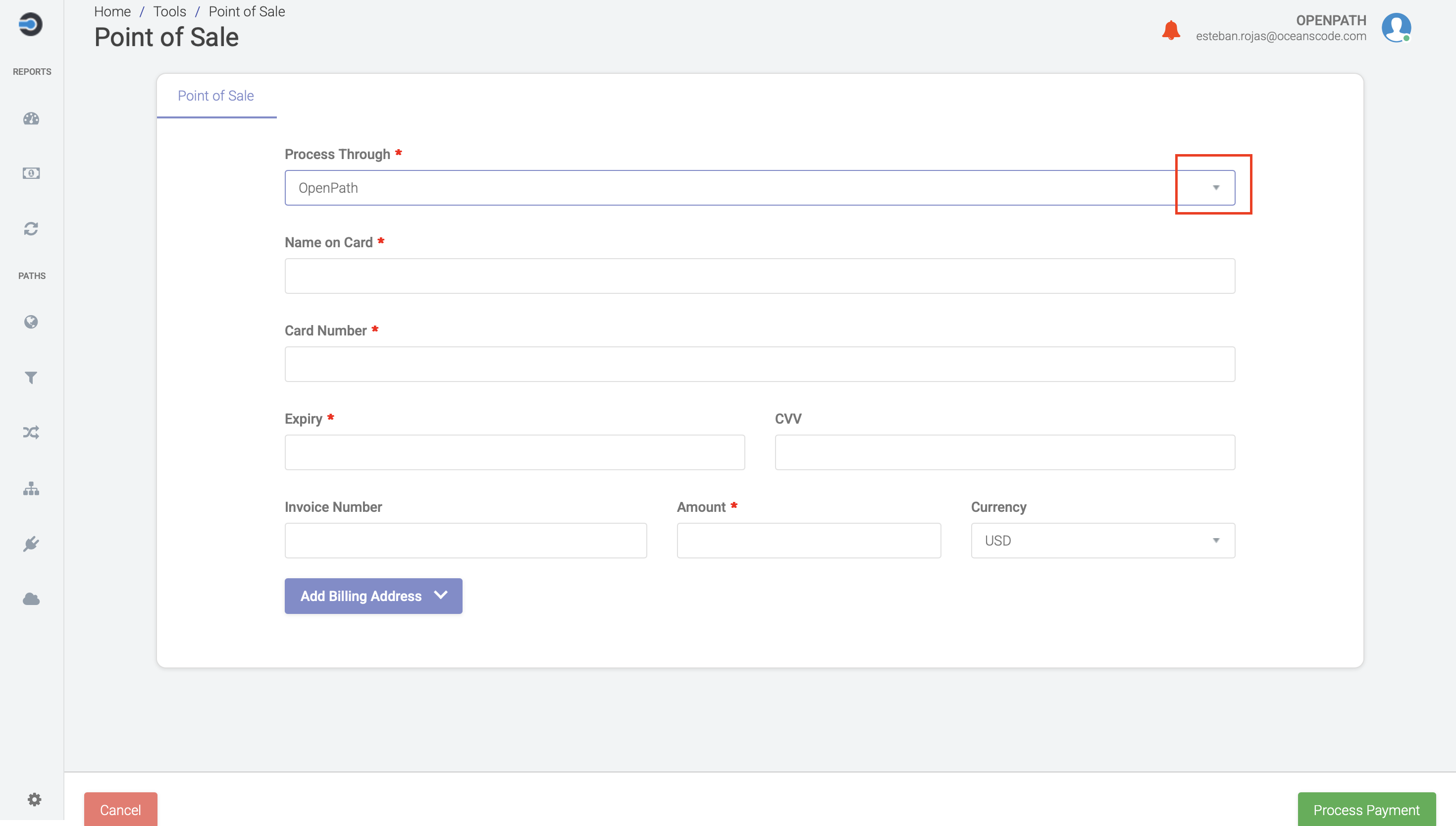Click the refresh arrows sidebar icon

(31, 228)
